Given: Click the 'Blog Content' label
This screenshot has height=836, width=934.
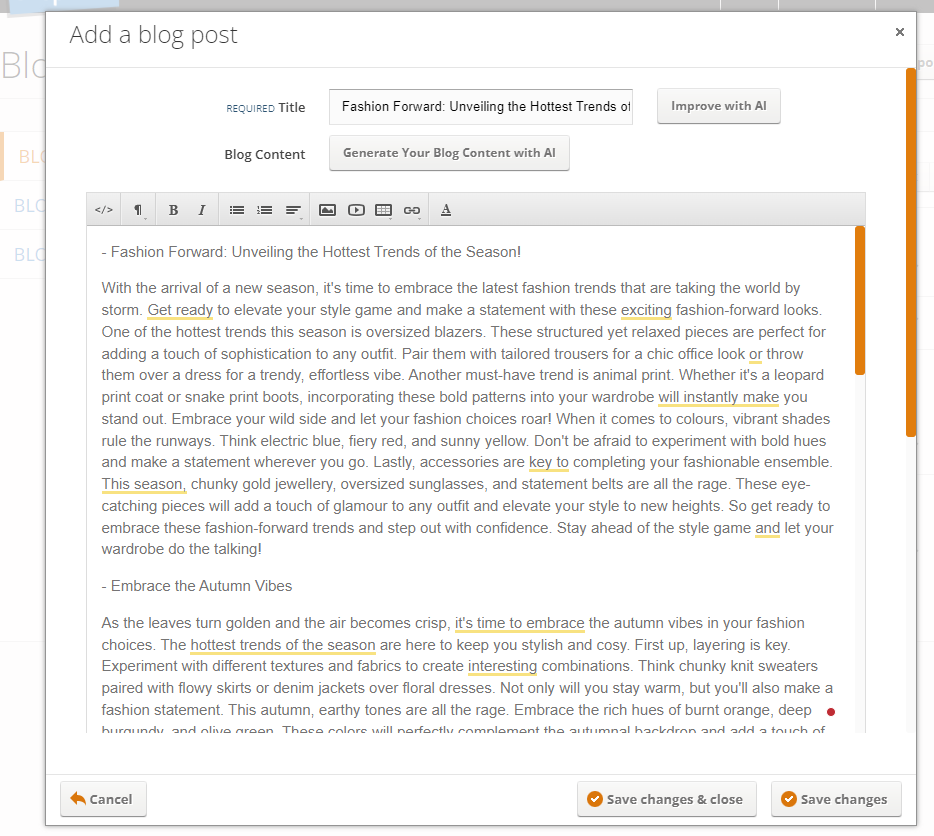Looking at the screenshot, I should tap(264, 154).
